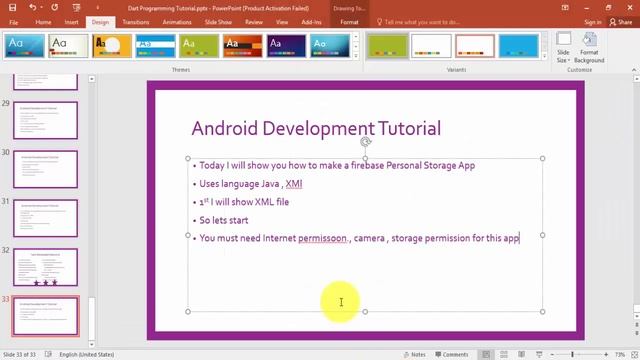Apply the dark orange theme thumbnail

point(243,46)
